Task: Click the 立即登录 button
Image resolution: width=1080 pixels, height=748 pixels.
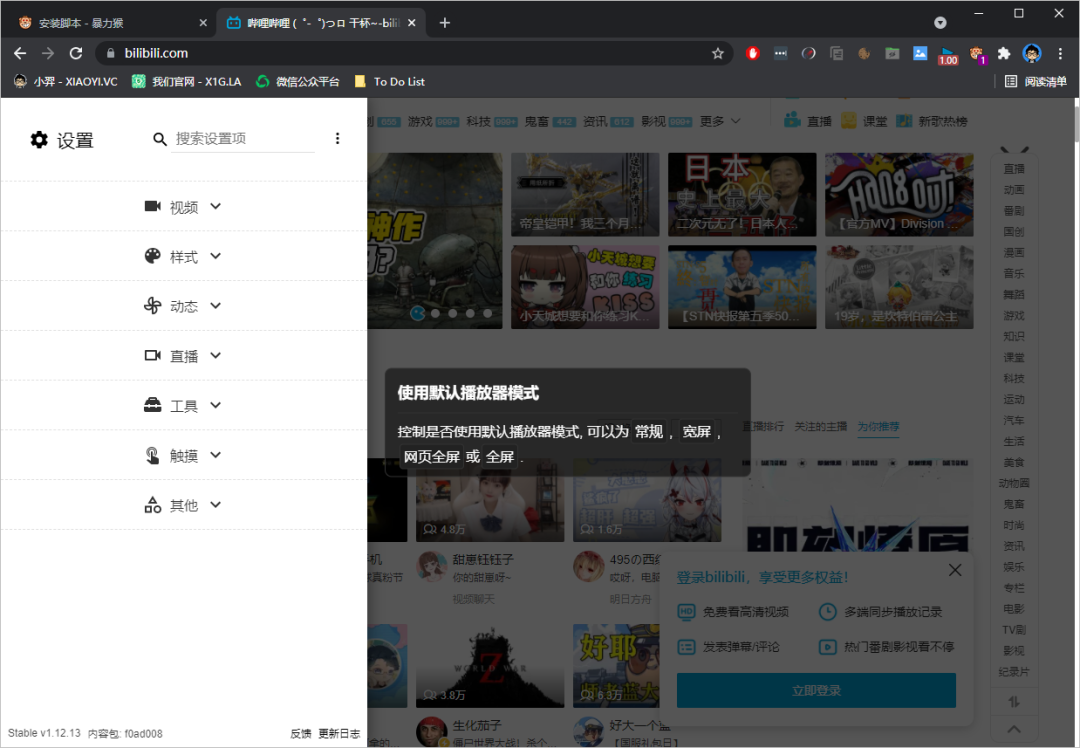Action: tap(816, 690)
